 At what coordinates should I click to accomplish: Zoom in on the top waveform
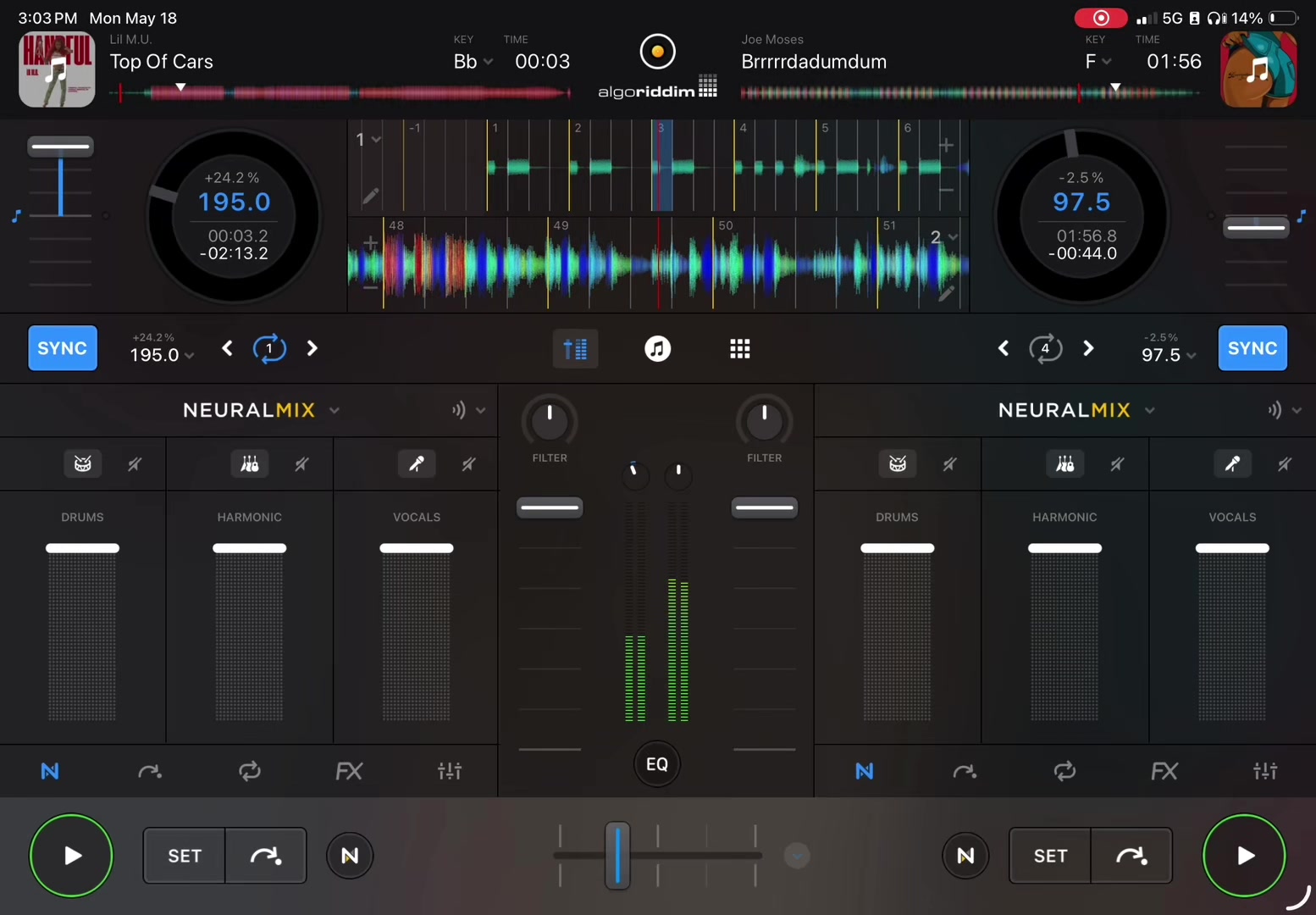[x=946, y=146]
